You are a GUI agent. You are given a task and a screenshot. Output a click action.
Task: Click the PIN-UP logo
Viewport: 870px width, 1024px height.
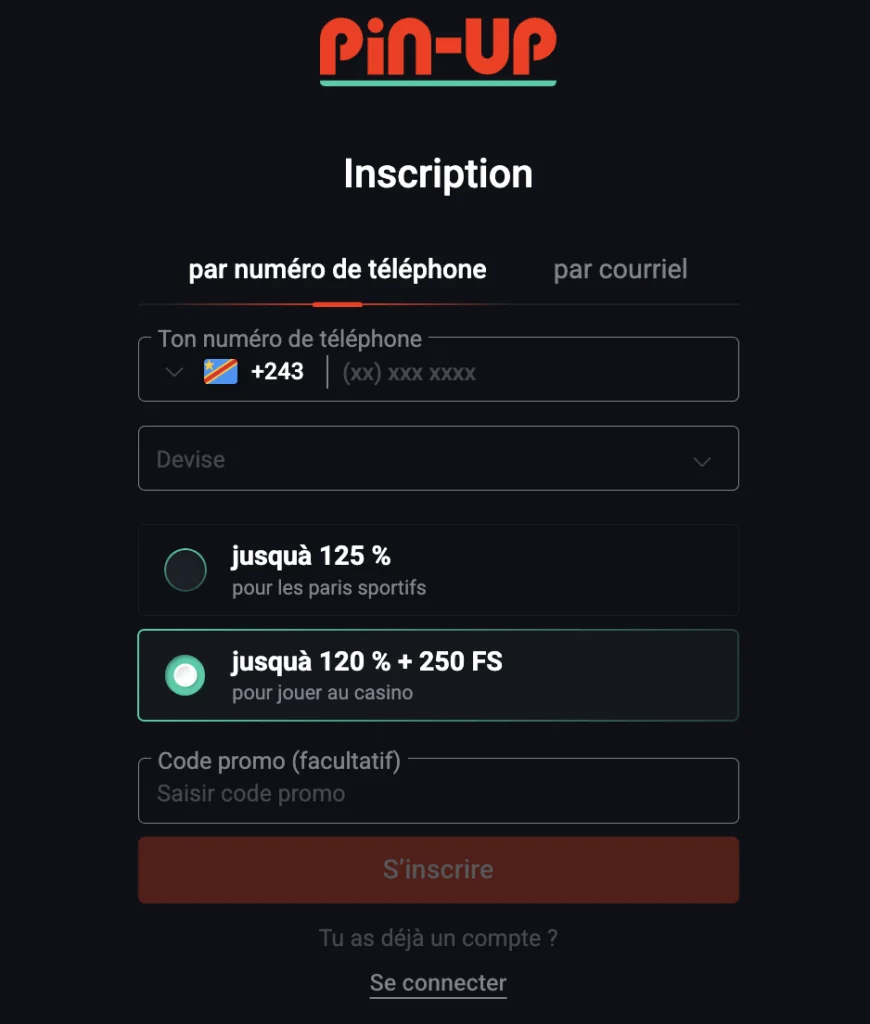click(437, 50)
